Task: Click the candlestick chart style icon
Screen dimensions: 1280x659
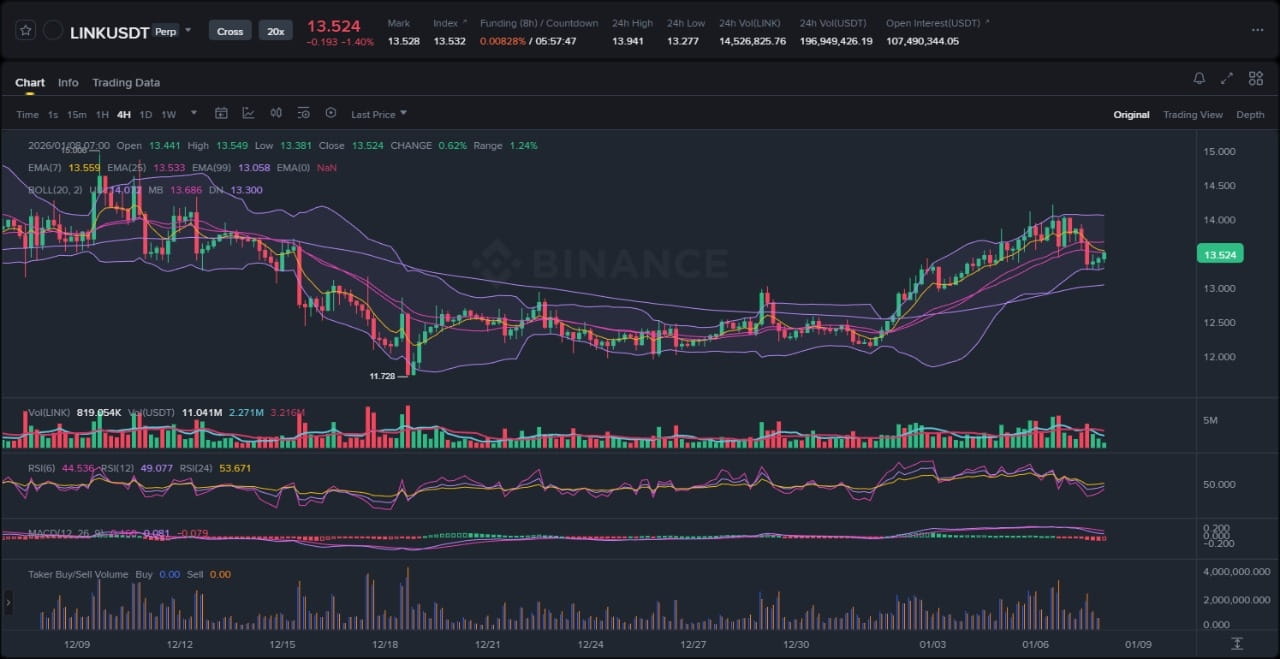Action: (x=276, y=114)
